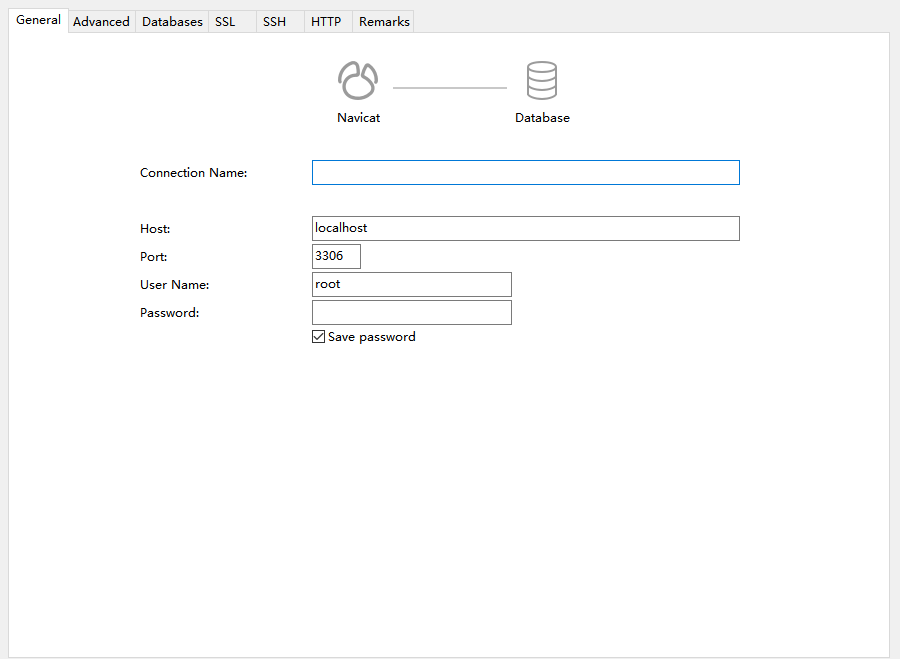Screen dimensions: 900x659
Task: Select the SSL tab
Action: [225, 21]
